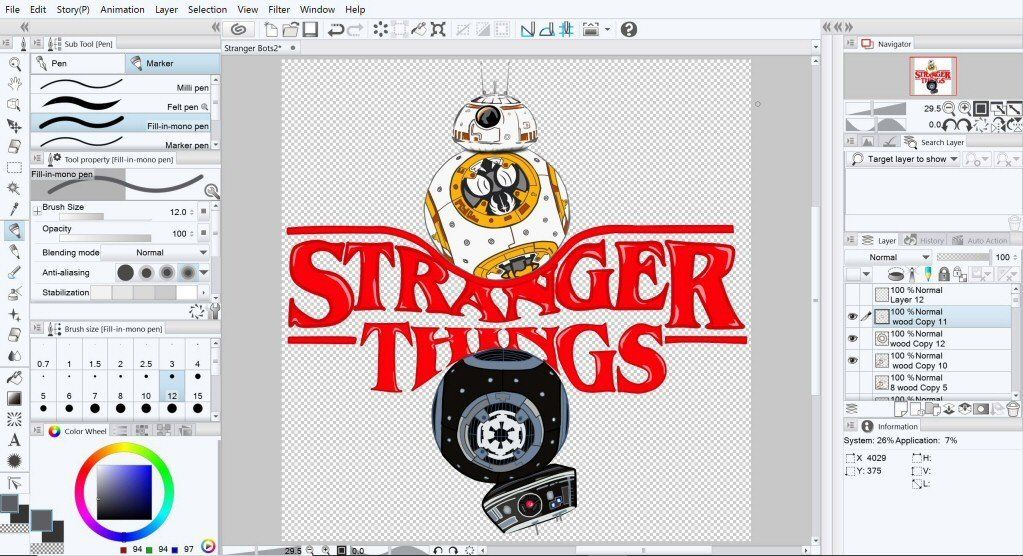
Task: Create a new canvas with New icon
Action: (270, 29)
